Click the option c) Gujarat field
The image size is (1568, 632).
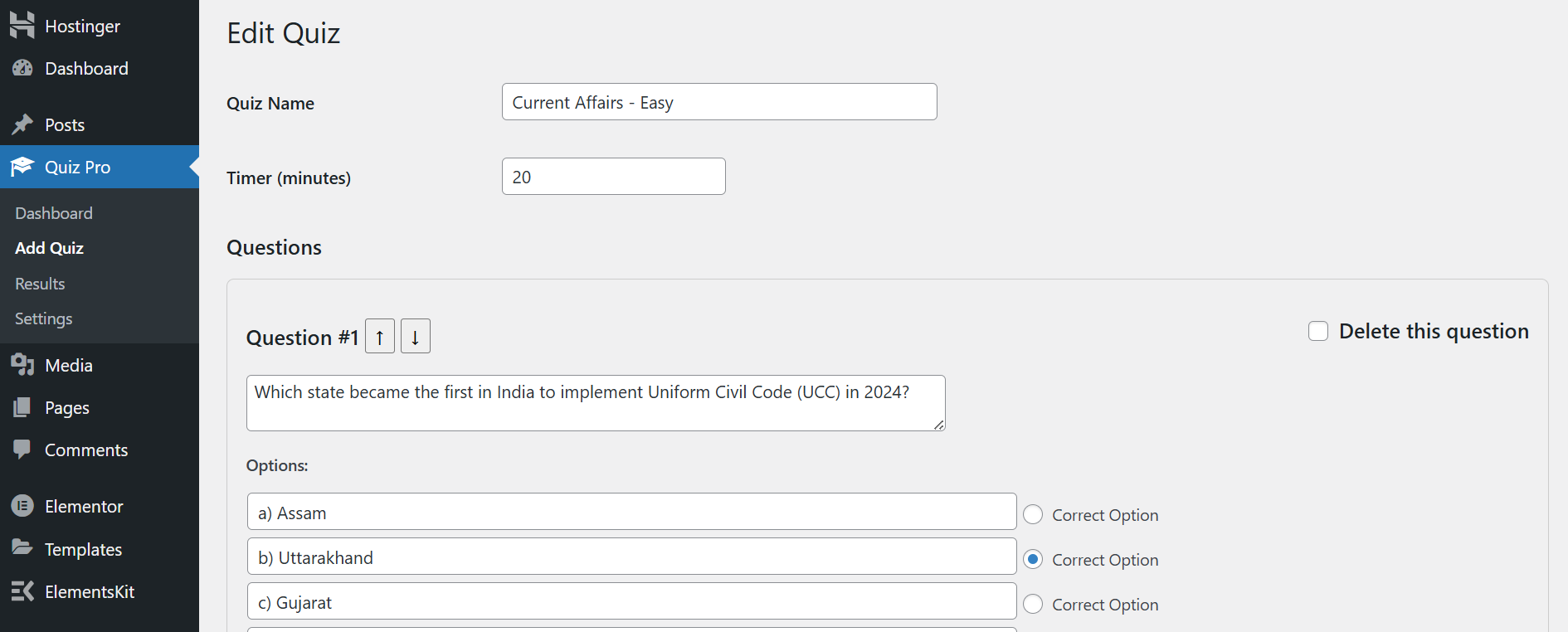click(x=631, y=601)
